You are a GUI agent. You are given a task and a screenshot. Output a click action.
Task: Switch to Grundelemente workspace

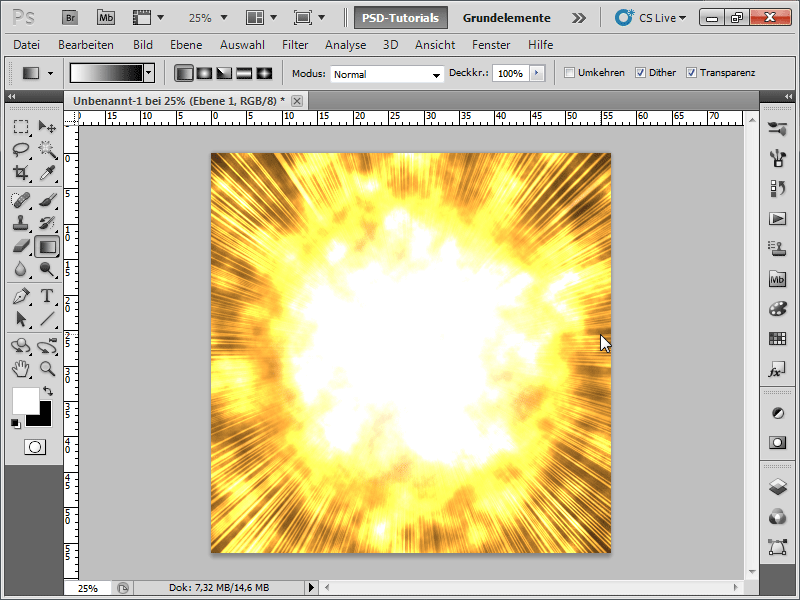pyautogui.click(x=507, y=18)
